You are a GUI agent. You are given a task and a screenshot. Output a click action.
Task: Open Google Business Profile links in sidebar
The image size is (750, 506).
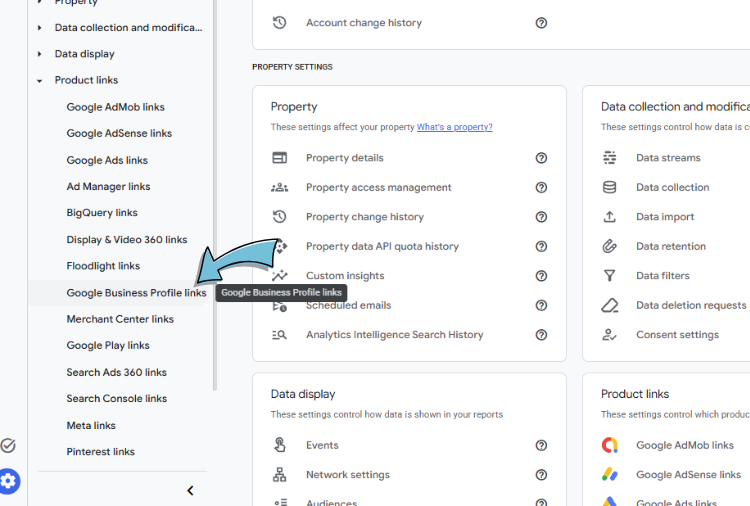pos(136,293)
